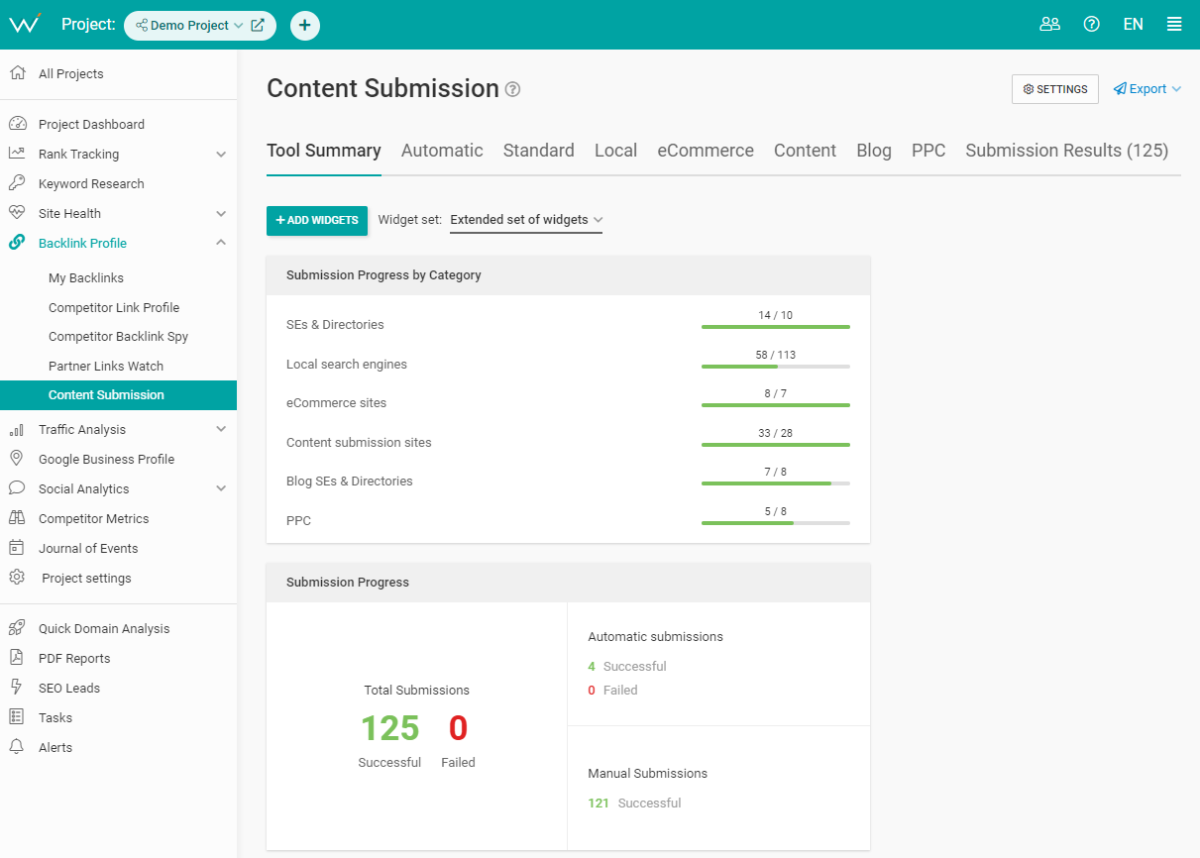Image resolution: width=1200 pixels, height=858 pixels.
Task: Open the Demo Project selector dropdown
Action: click(x=190, y=25)
